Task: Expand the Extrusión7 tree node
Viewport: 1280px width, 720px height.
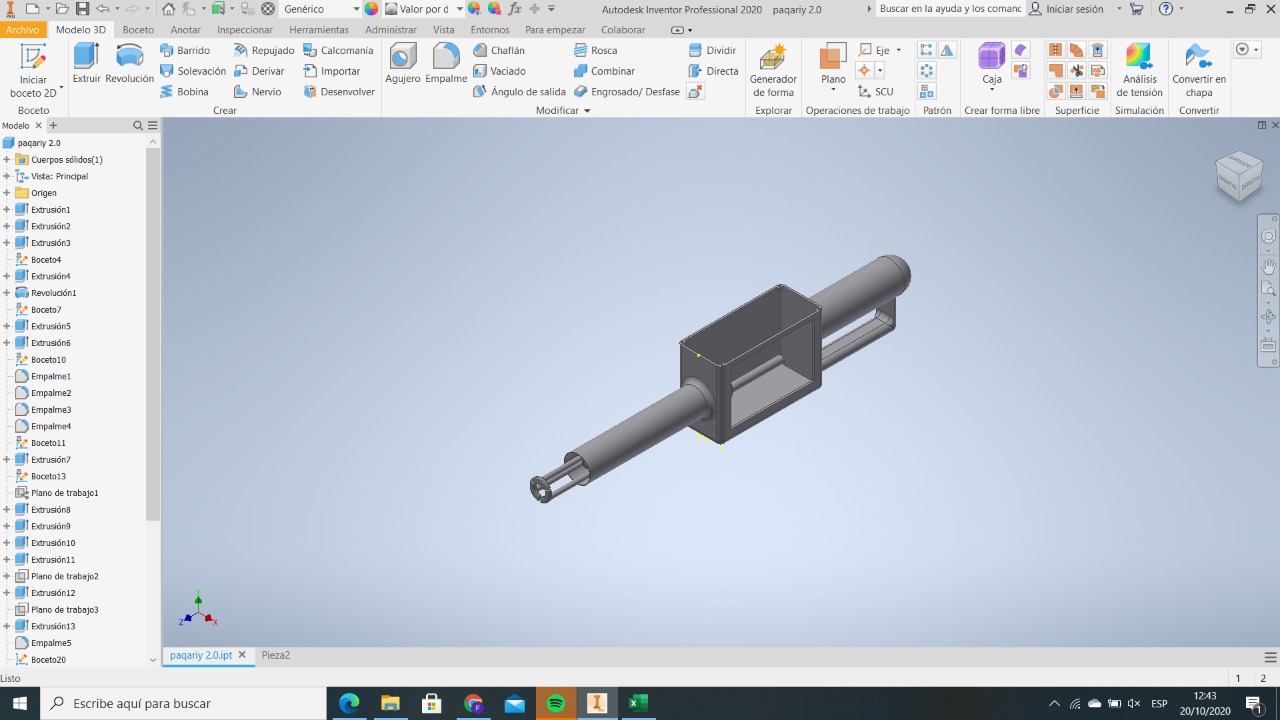Action: coord(7,460)
